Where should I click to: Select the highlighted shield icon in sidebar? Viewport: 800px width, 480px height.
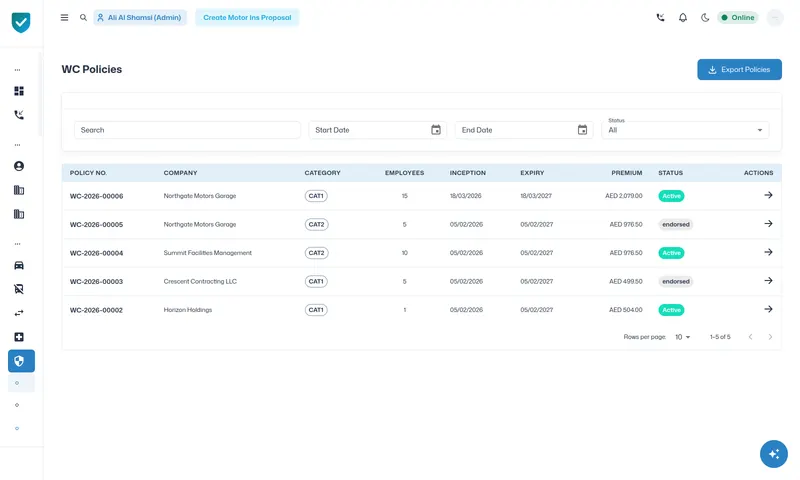click(21, 361)
